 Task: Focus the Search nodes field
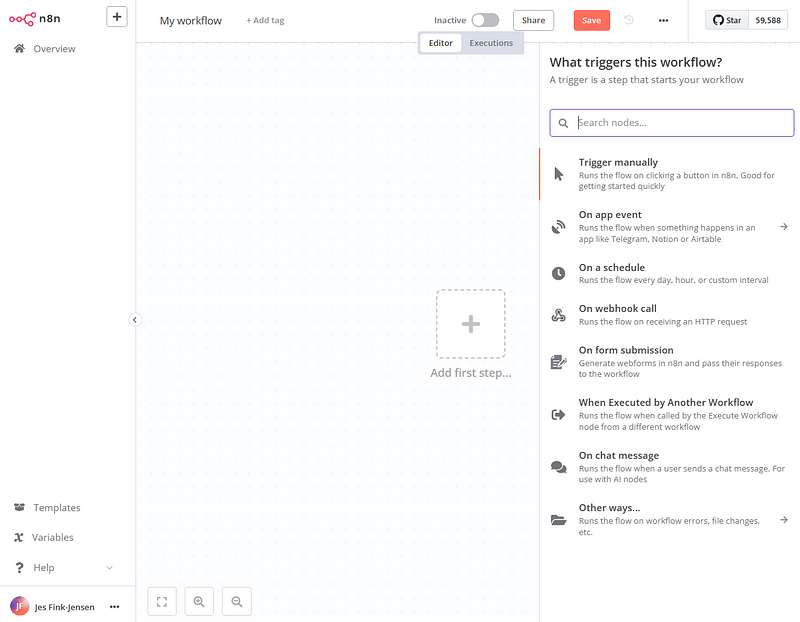tap(671, 123)
